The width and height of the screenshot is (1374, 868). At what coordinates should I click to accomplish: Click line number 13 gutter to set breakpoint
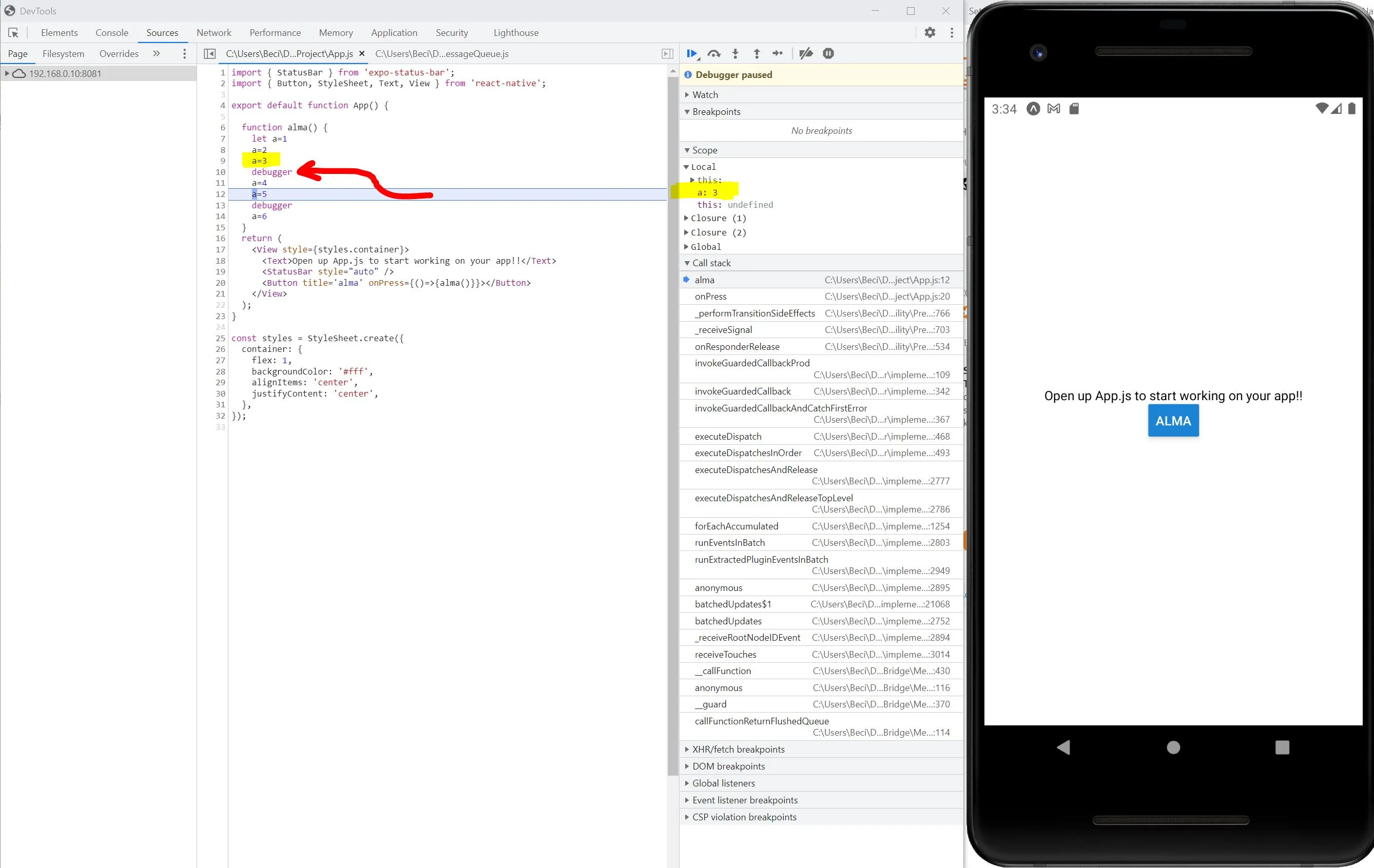pos(220,205)
